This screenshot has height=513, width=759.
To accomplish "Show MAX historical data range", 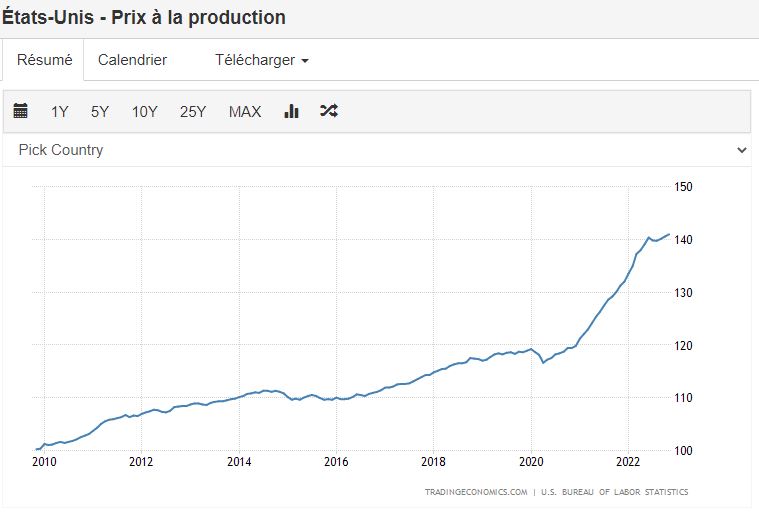I will point(245,112).
